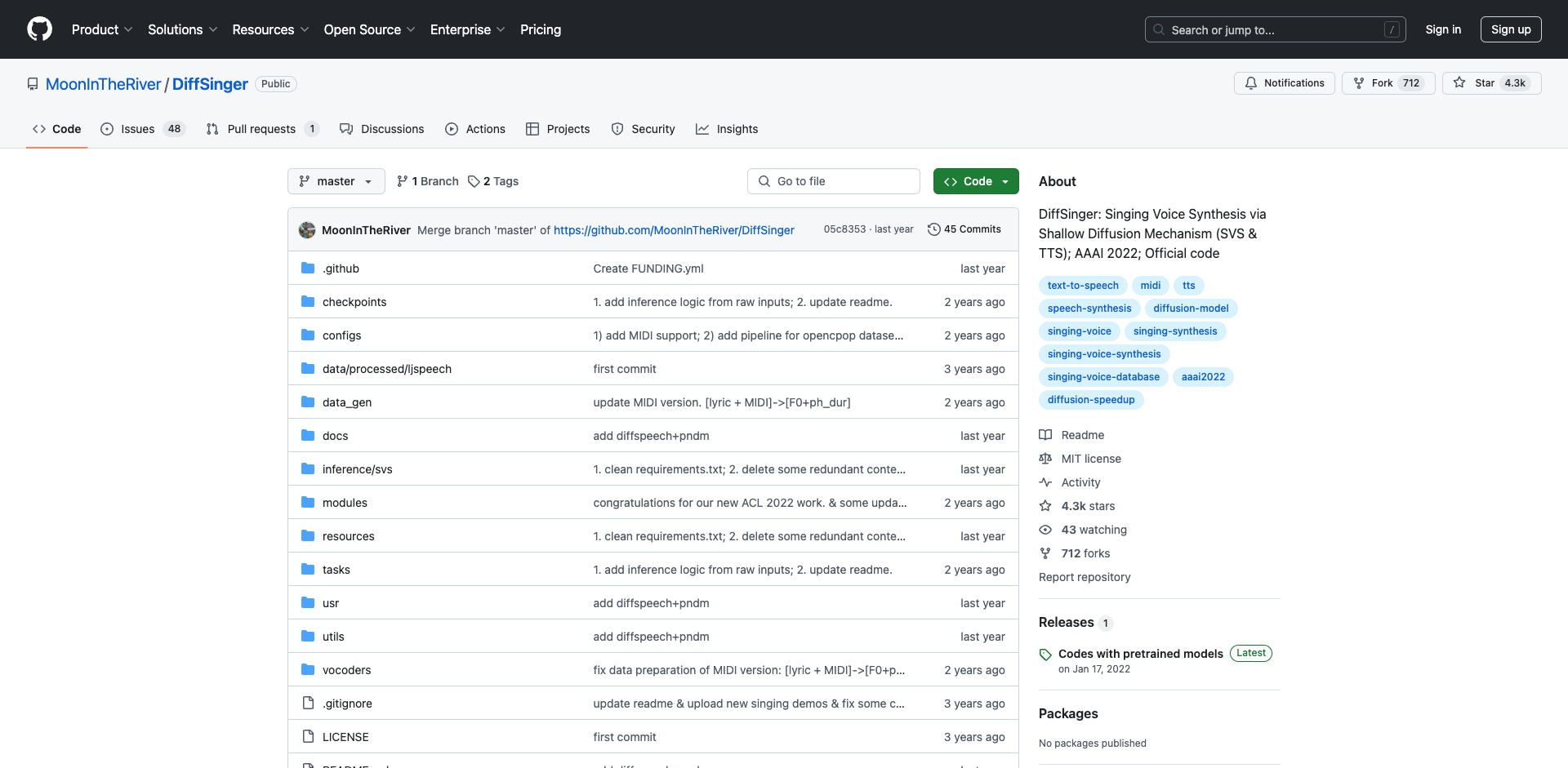Expand the Open Source menu
The width and height of the screenshot is (1568, 768).
[370, 29]
